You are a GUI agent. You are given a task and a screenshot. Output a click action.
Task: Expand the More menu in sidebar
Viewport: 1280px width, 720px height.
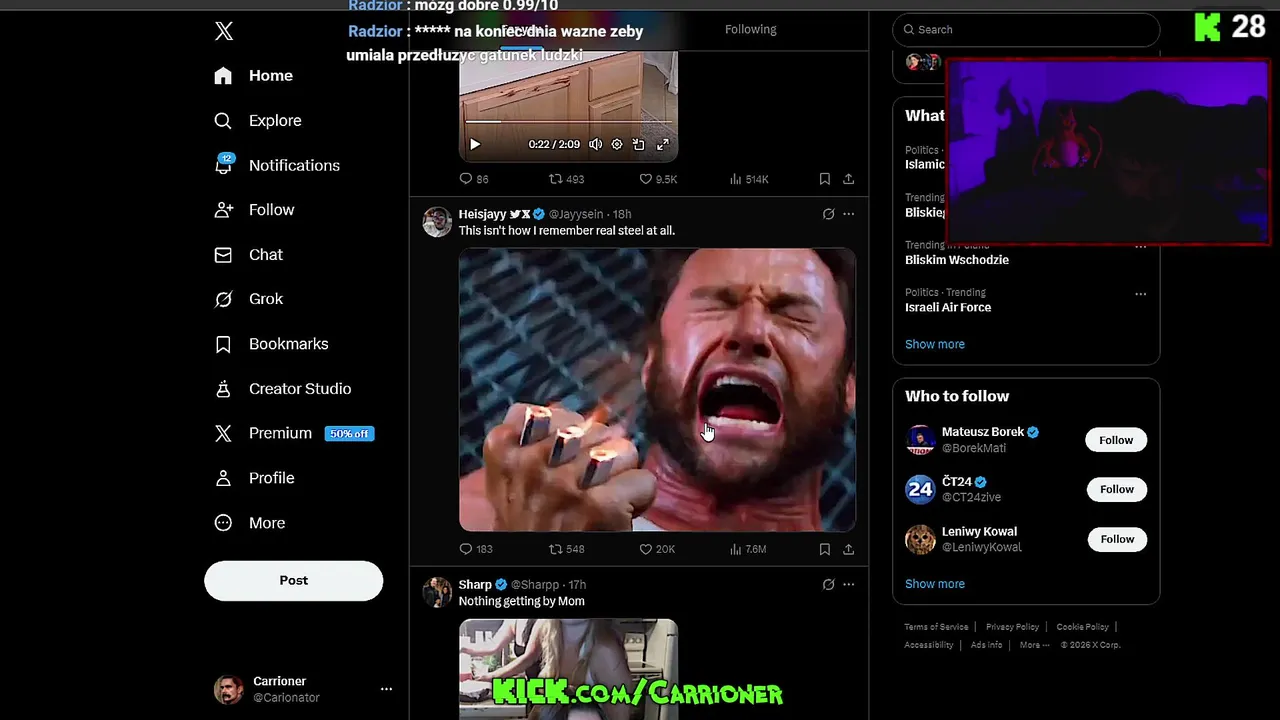[250, 523]
